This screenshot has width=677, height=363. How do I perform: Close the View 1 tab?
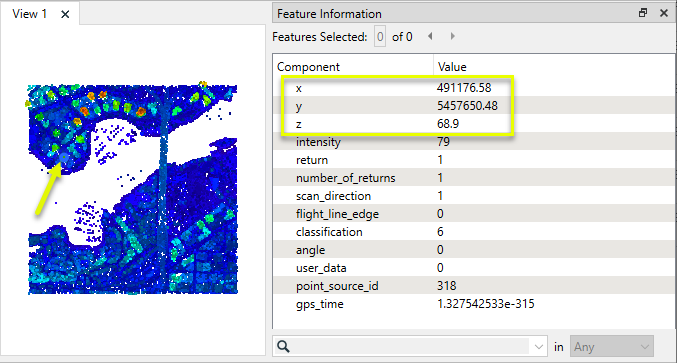coord(65,14)
